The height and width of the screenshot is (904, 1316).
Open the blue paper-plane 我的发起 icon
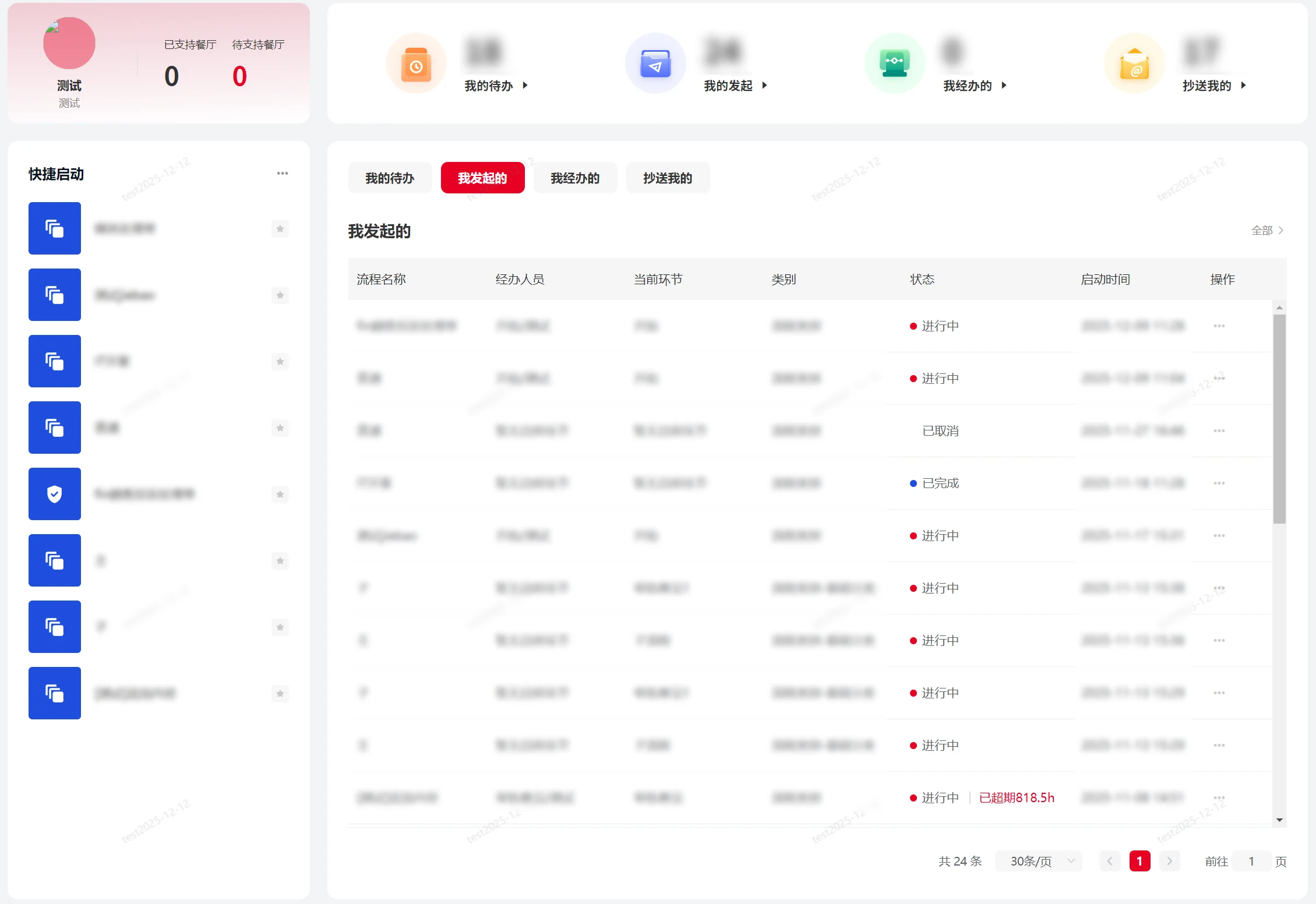(655, 63)
